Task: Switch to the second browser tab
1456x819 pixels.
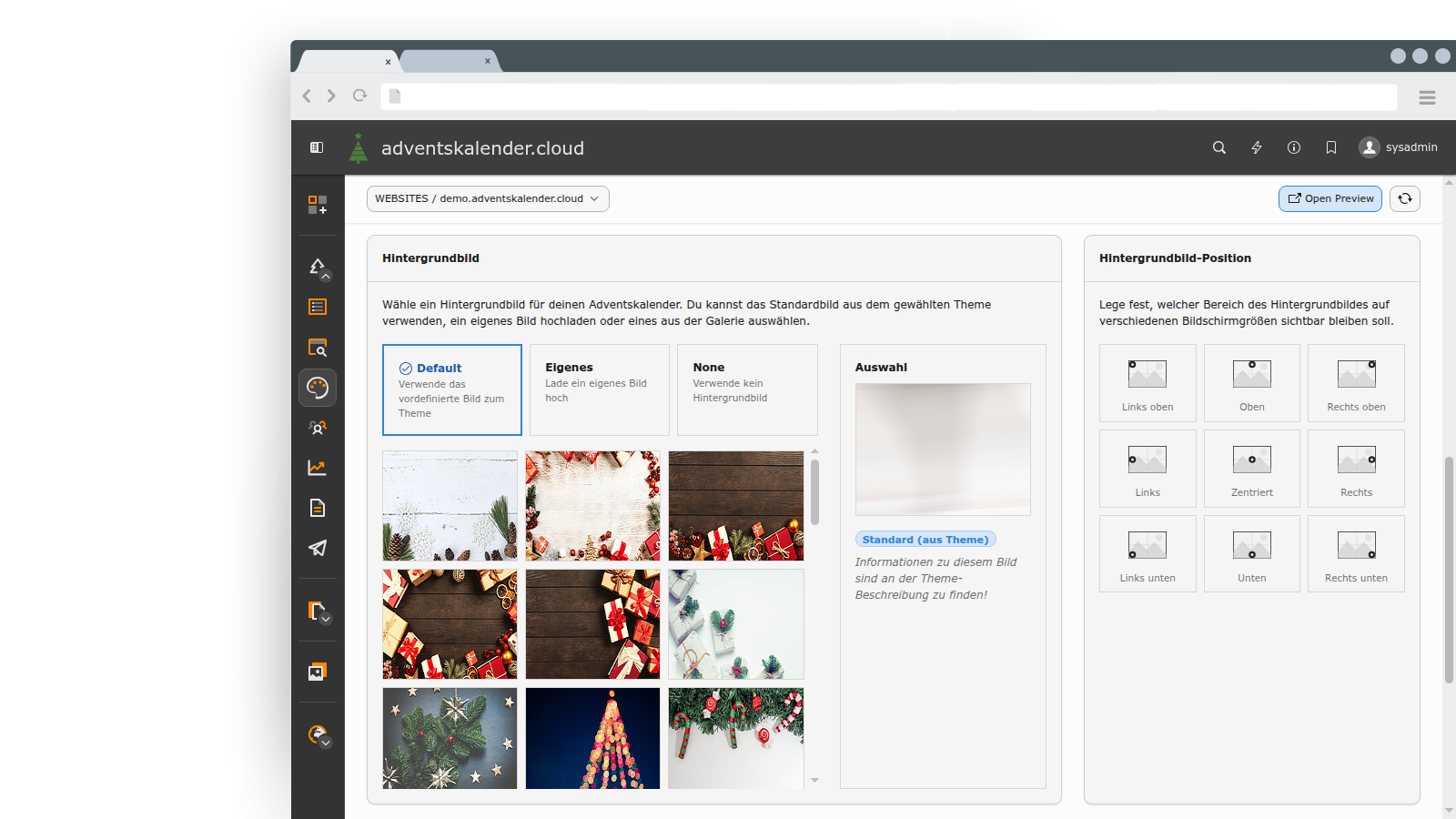Action: click(450, 61)
